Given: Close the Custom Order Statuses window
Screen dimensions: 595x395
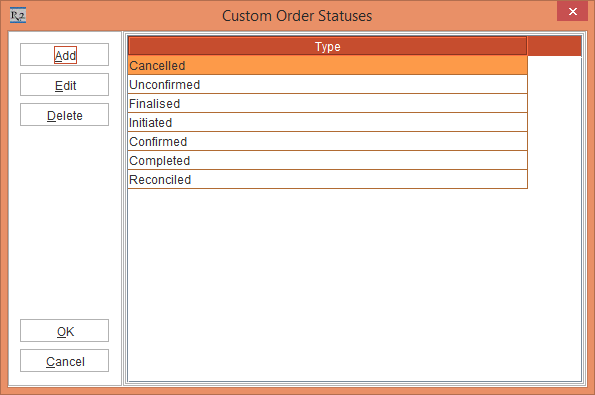Looking at the screenshot, I should pyautogui.click(x=572, y=11).
